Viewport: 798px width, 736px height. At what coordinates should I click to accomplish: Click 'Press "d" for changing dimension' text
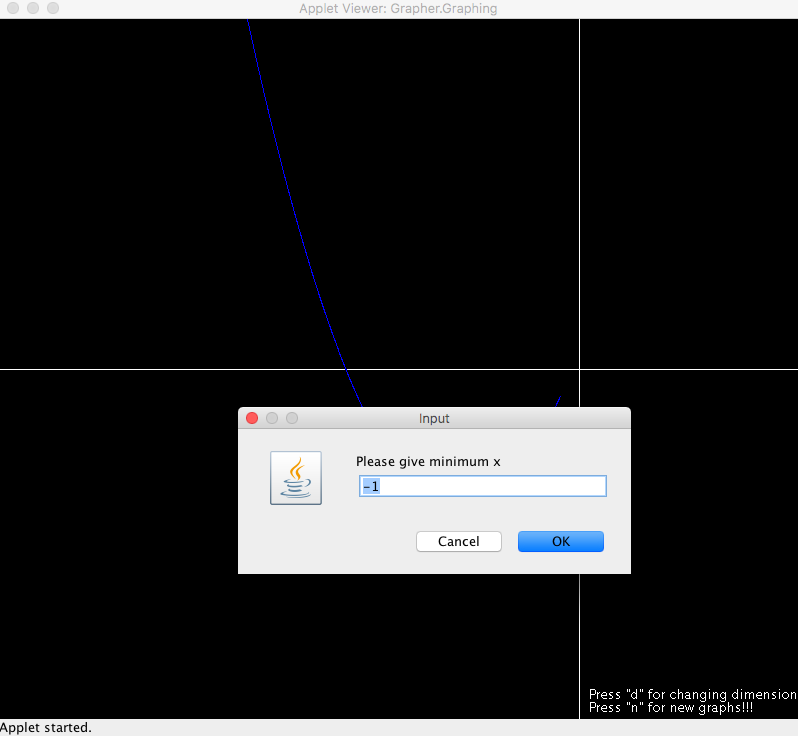click(693, 694)
